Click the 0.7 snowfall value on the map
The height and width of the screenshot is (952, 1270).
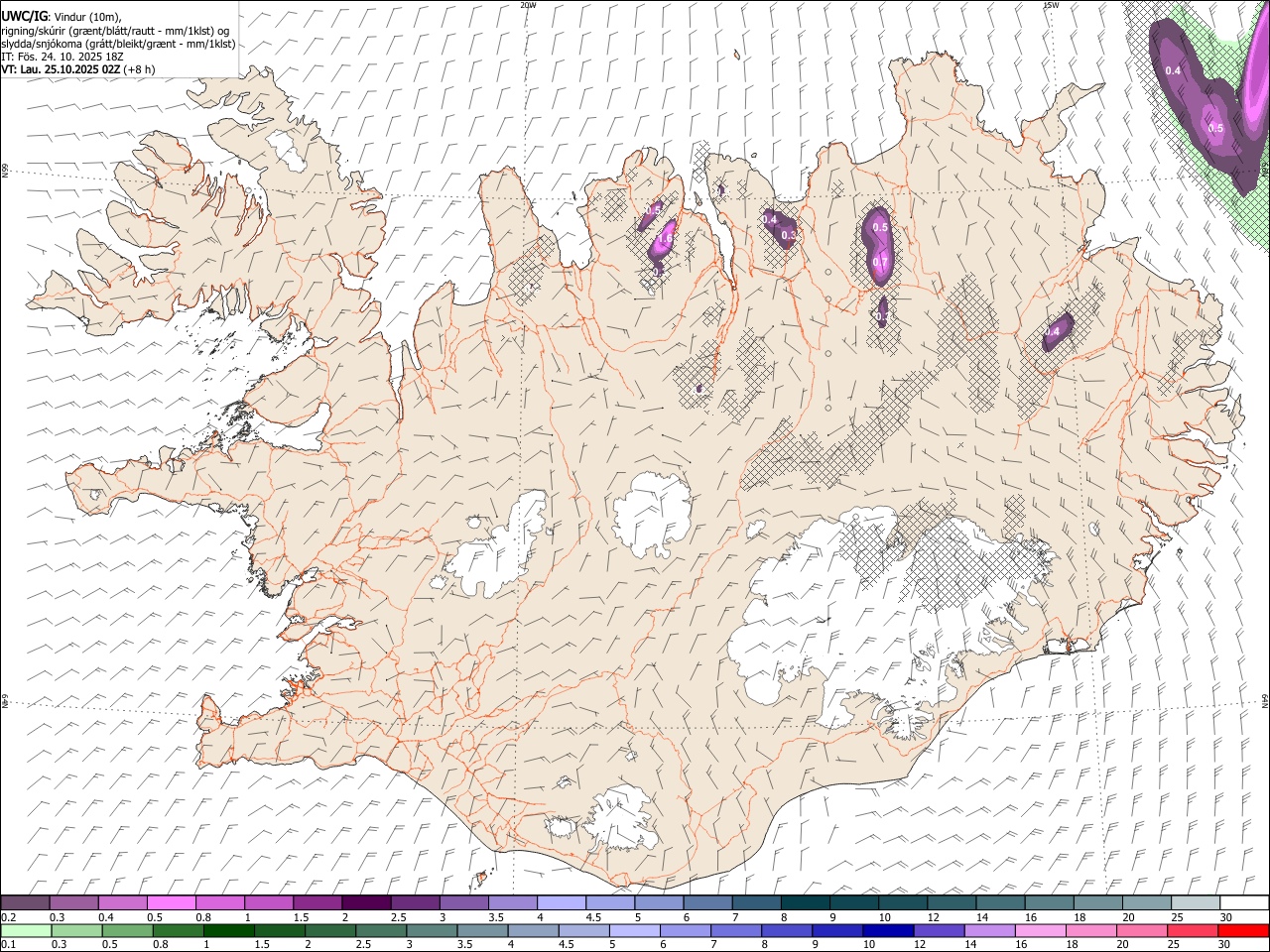point(880,262)
